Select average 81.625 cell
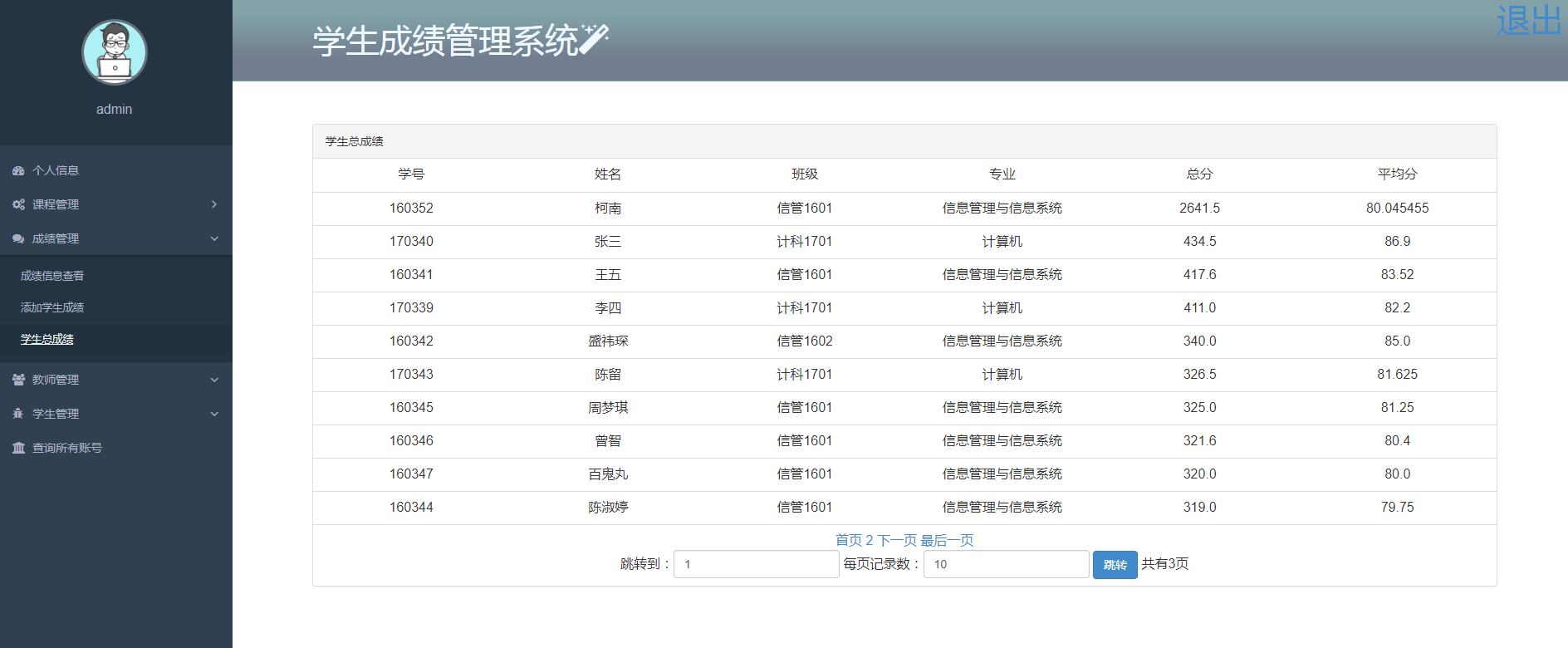 (x=1398, y=375)
